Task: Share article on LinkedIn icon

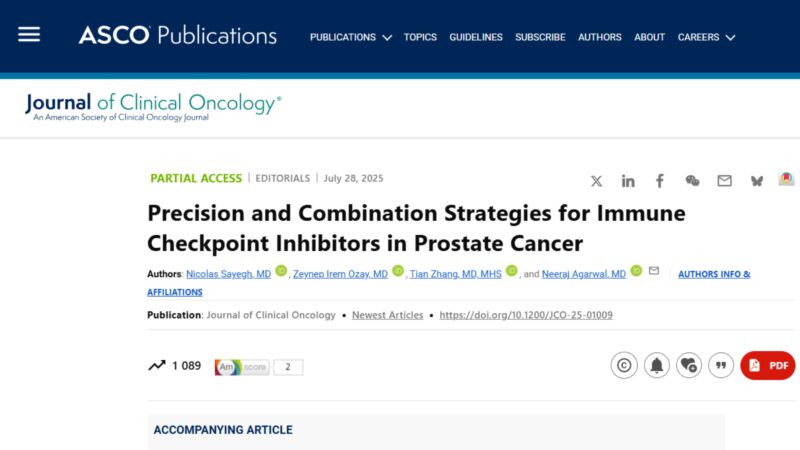Action: pos(628,181)
